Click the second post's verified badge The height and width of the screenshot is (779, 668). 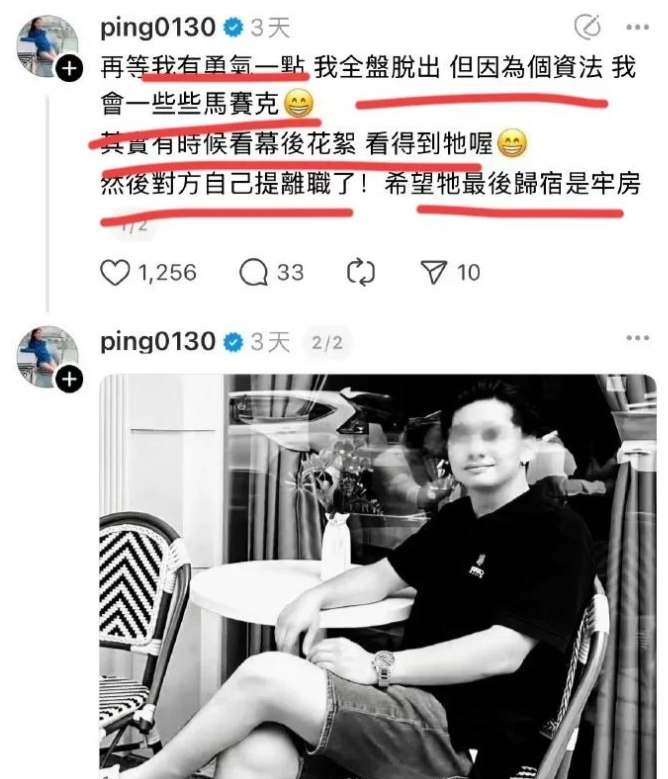(233, 342)
